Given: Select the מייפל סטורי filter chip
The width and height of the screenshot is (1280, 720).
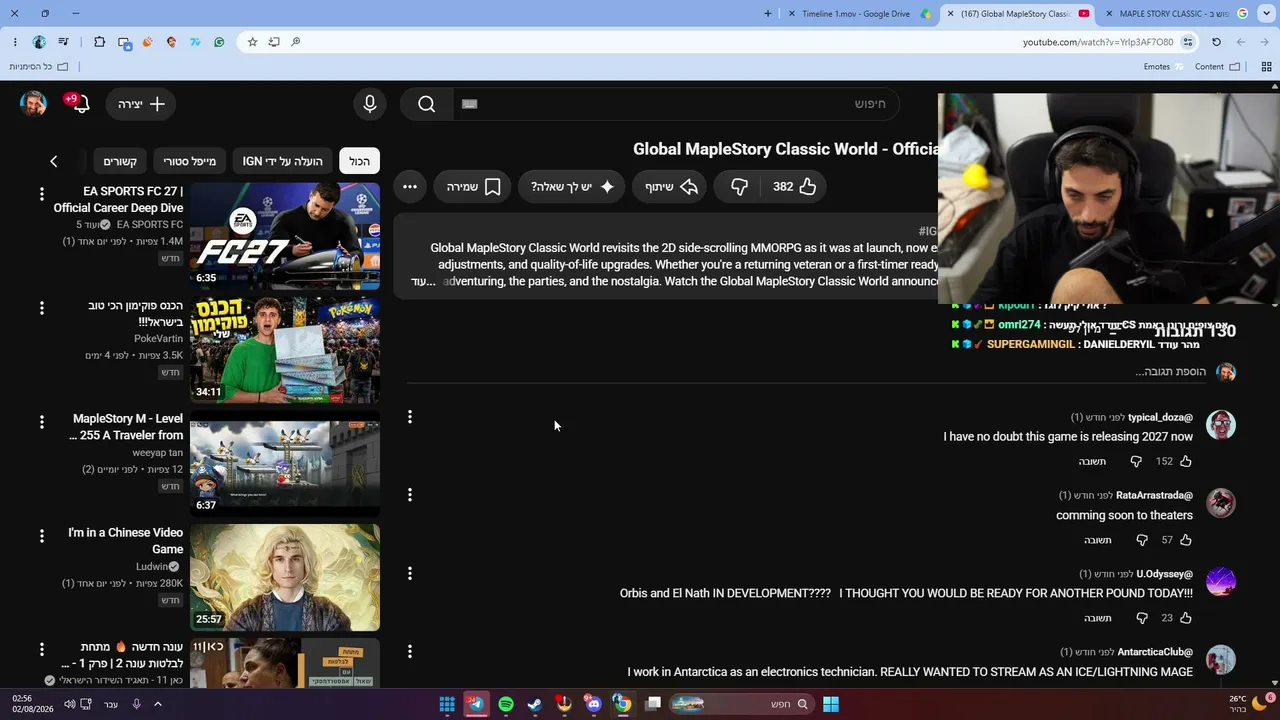Looking at the screenshot, I should pos(190,161).
